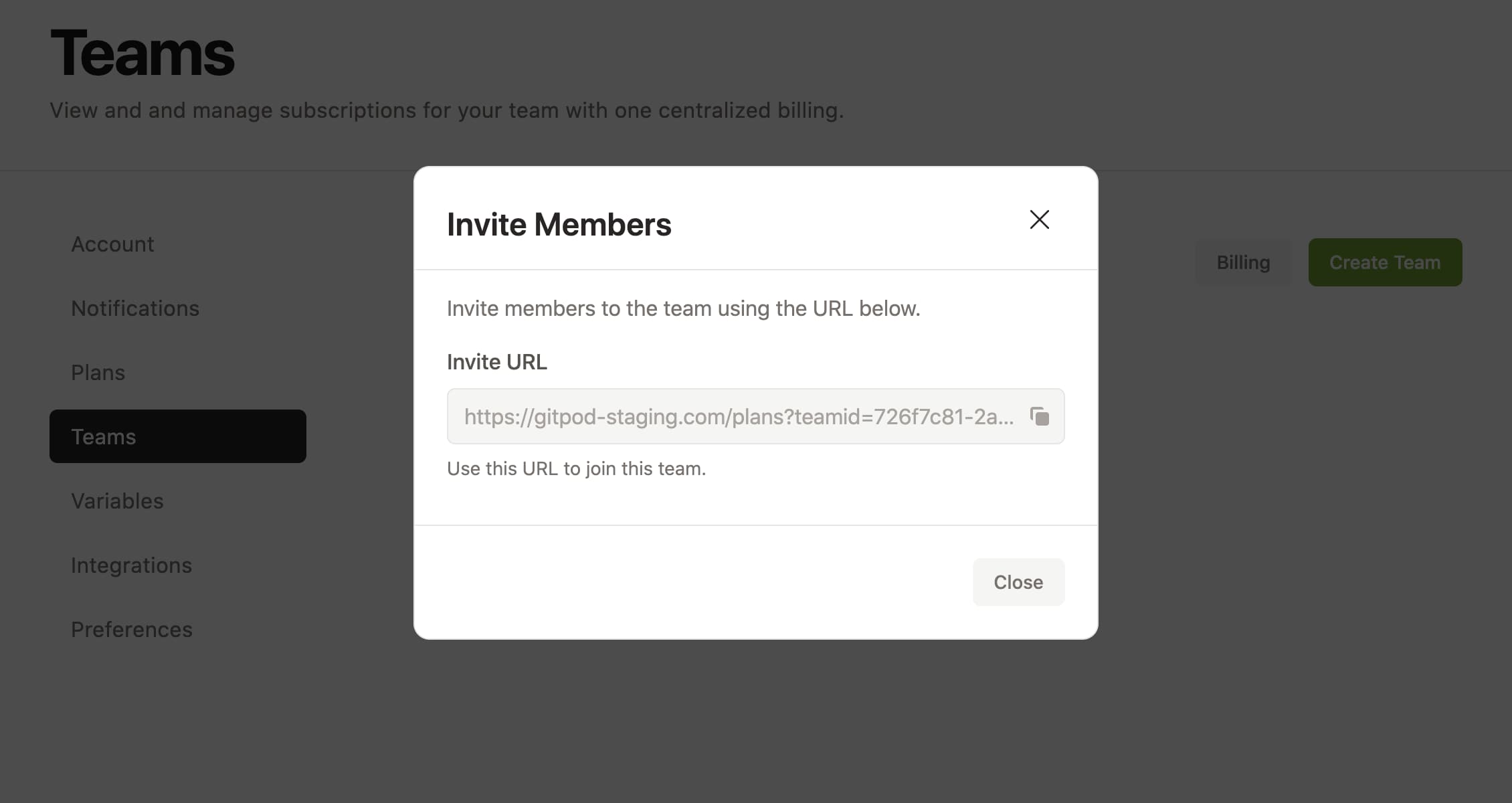
Task: Open Notifications in the sidebar
Action: (135, 308)
